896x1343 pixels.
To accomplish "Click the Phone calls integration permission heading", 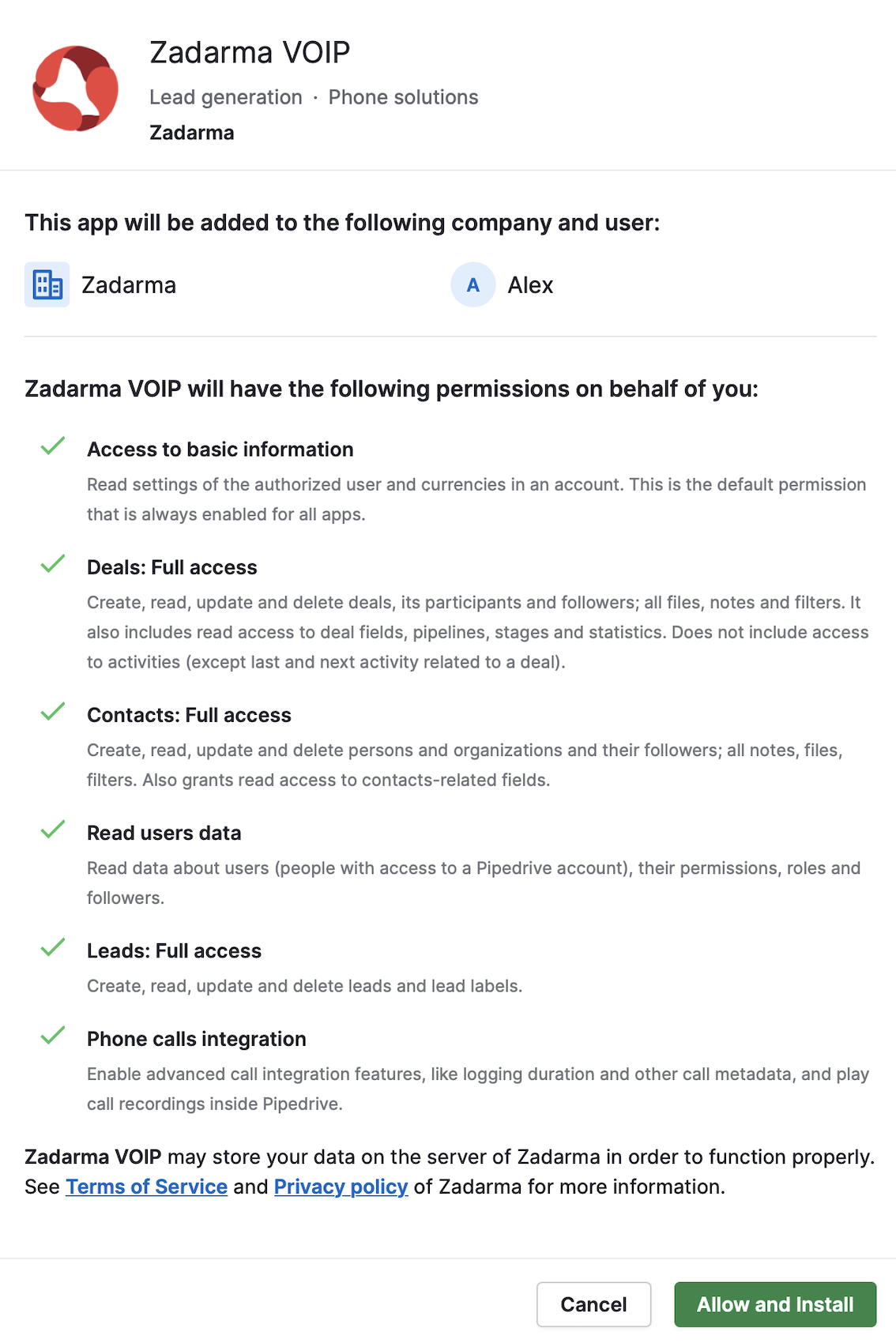I will 197,1039.
